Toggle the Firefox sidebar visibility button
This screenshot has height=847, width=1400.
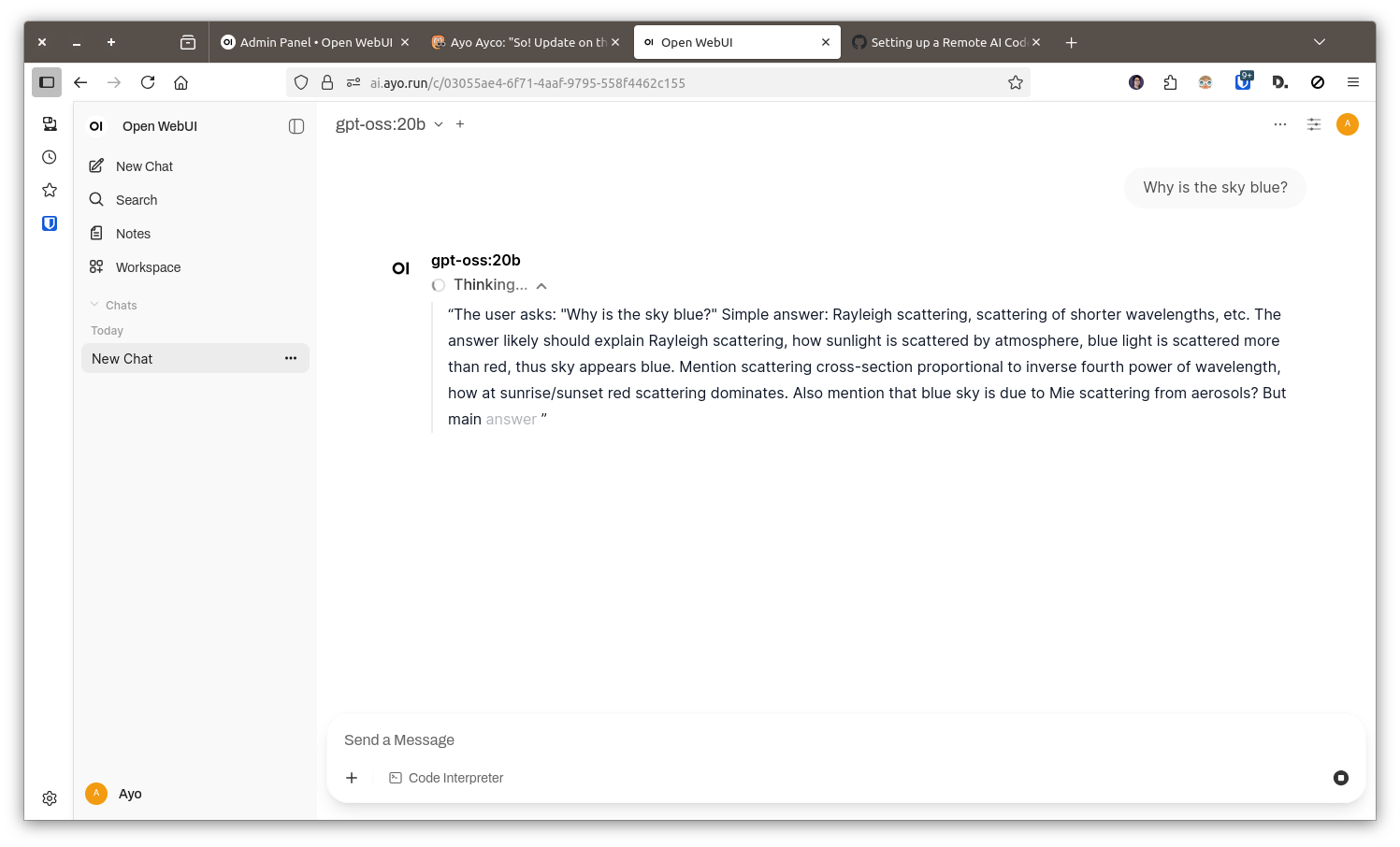pyautogui.click(x=47, y=82)
